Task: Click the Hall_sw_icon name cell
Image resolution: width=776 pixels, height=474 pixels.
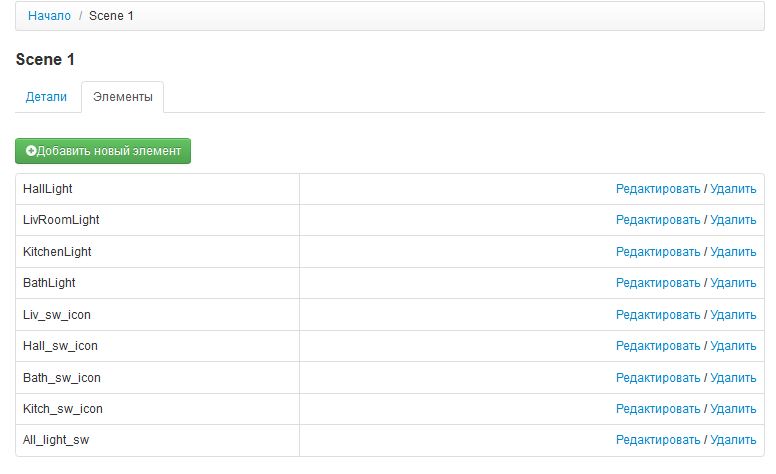Action: coord(60,346)
